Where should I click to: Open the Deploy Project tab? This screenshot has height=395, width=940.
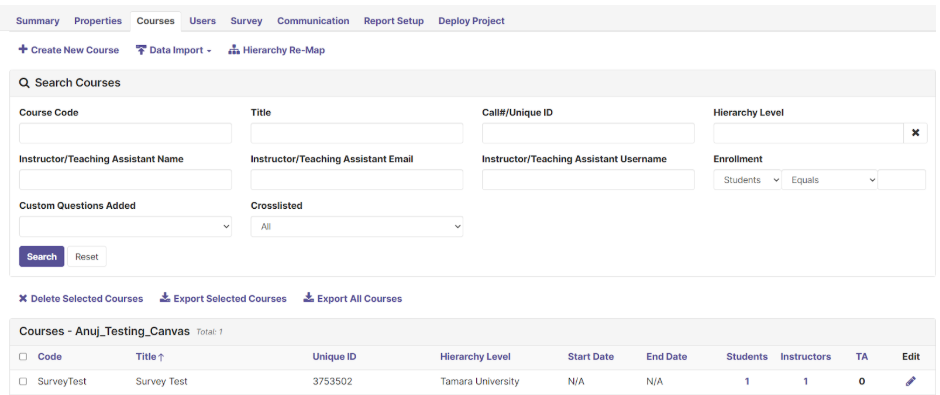click(471, 20)
